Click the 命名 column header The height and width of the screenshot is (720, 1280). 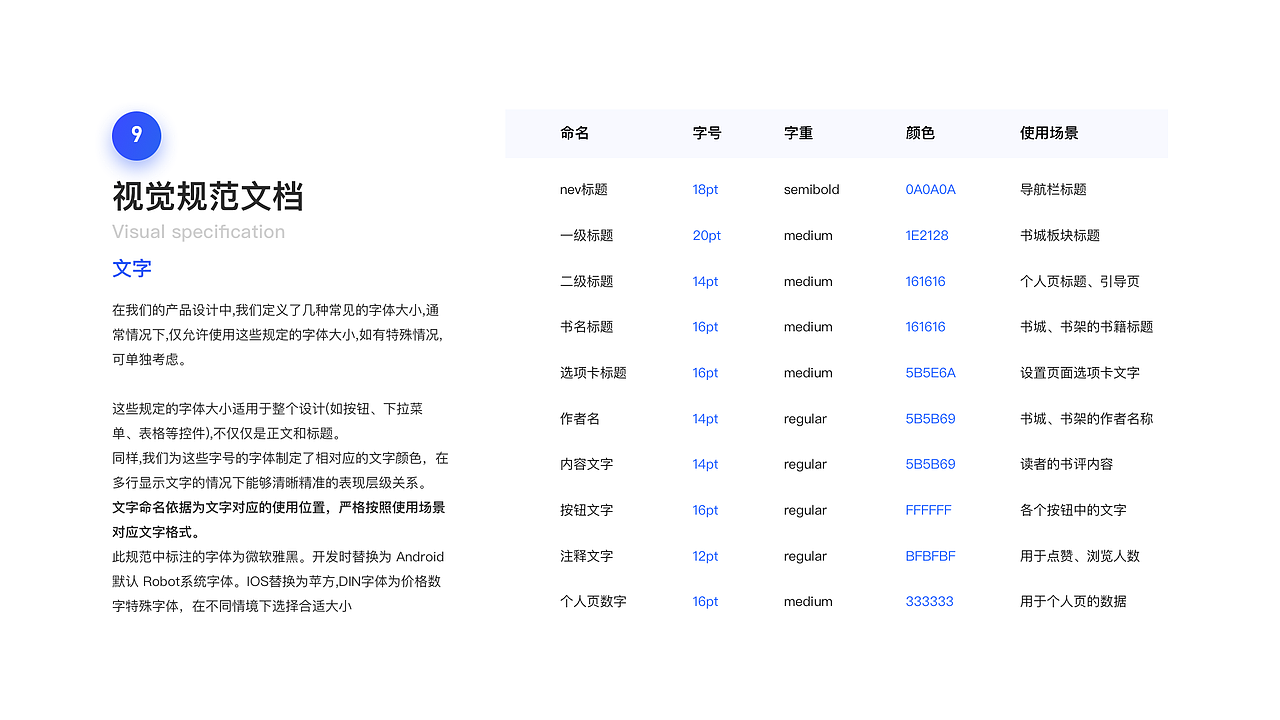(574, 133)
